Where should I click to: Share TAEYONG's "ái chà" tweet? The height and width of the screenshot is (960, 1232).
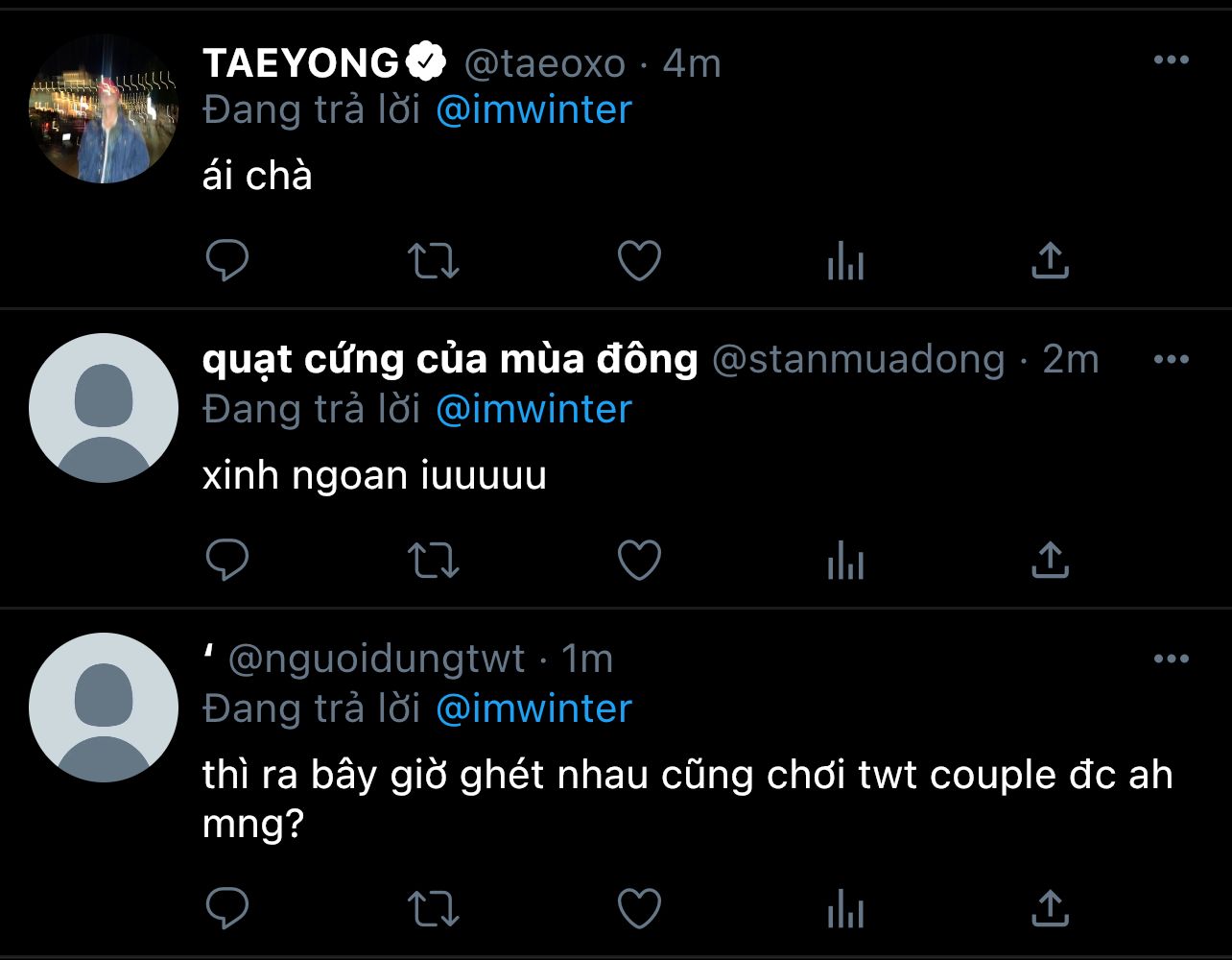tap(1050, 260)
